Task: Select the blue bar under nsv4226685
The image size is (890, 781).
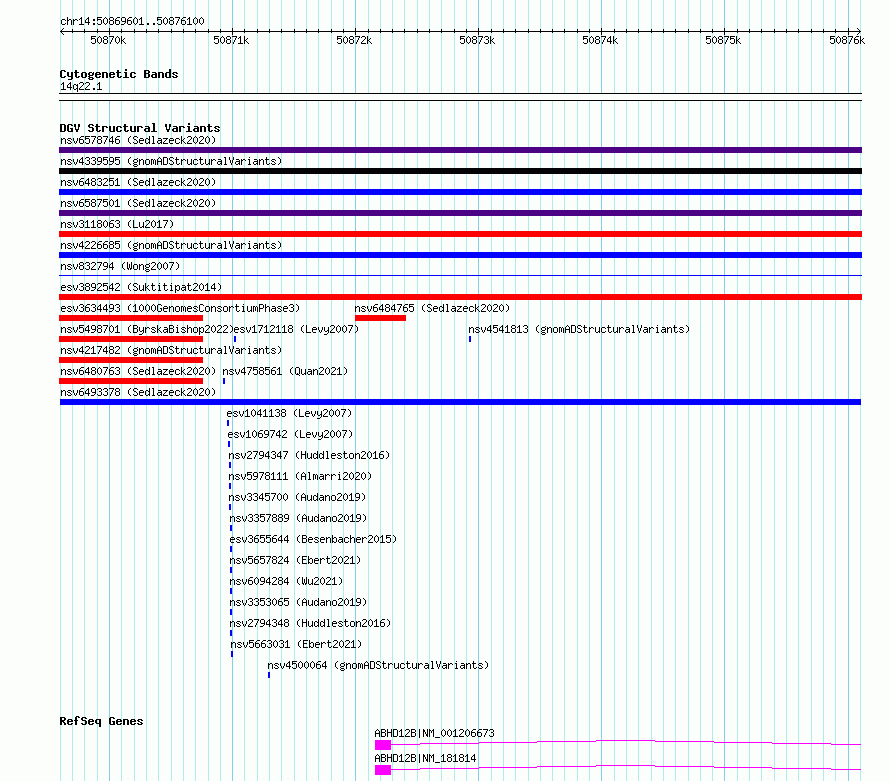Action: (x=460, y=255)
